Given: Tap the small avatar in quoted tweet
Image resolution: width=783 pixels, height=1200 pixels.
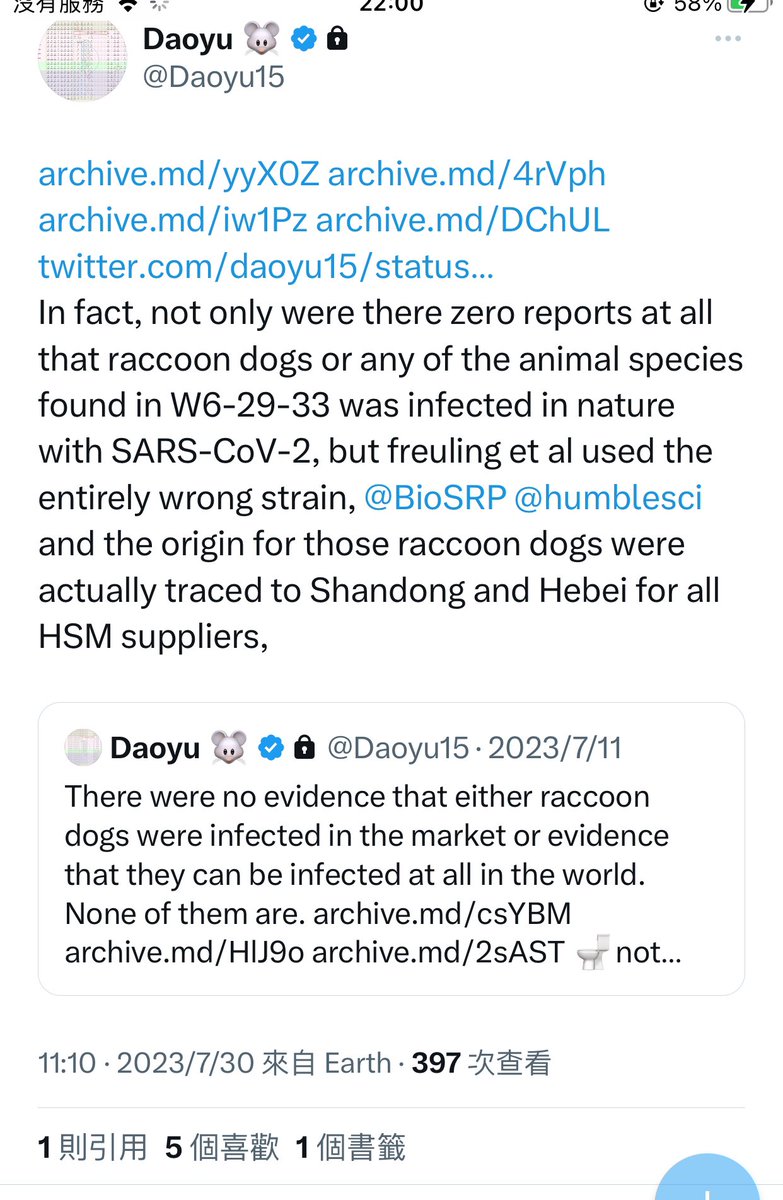Looking at the screenshot, I should [x=82, y=747].
